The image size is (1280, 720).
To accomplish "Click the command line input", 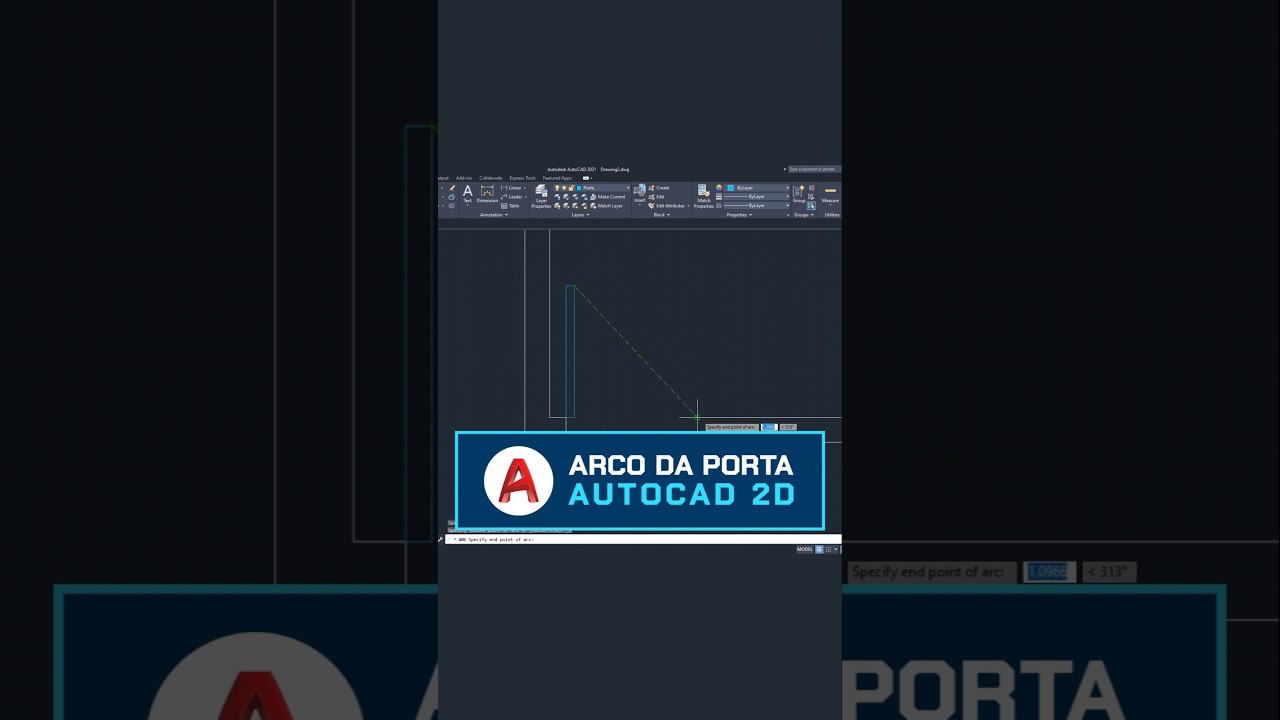I will pyautogui.click(x=643, y=539).
